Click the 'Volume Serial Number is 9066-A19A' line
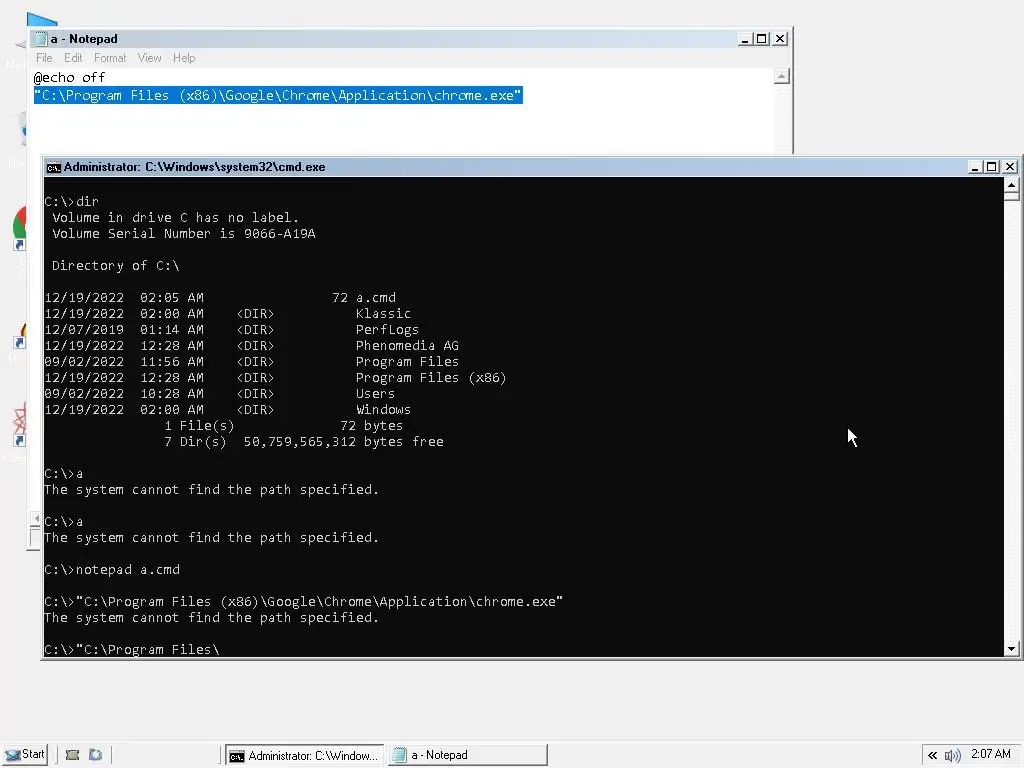 [184, 234]
